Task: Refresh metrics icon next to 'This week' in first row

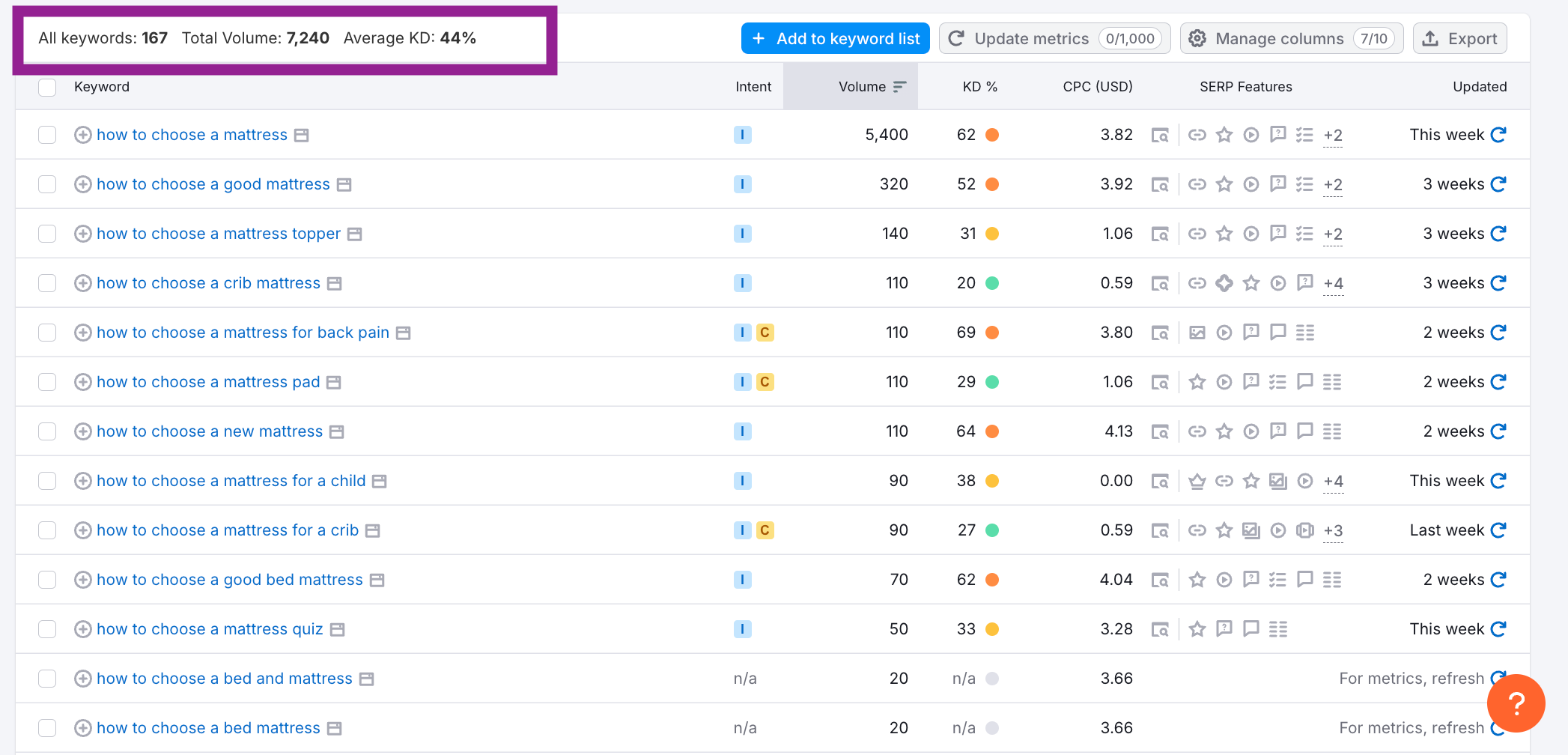Action: coord(1499,135)
